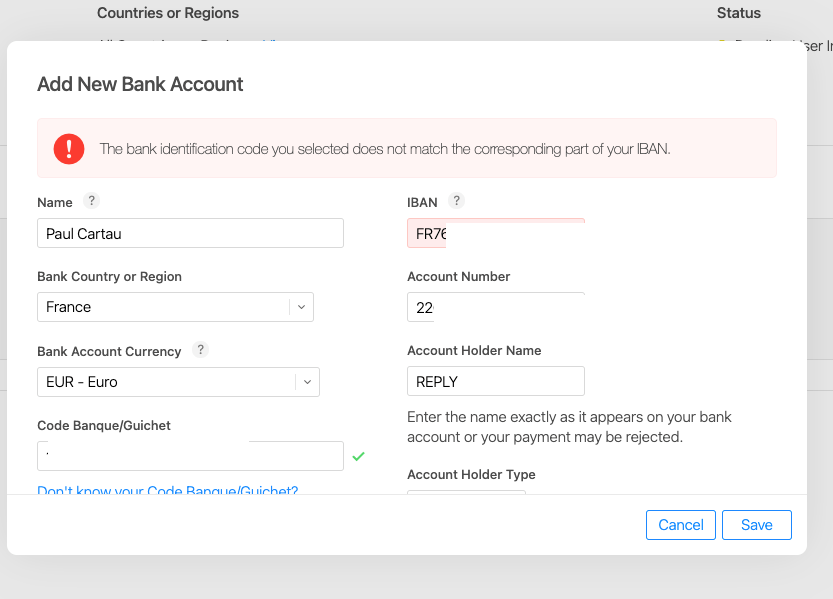This screenshot has width=833, height=599.
Task: Click the France dropdown chevron
Action: [301, 307]
